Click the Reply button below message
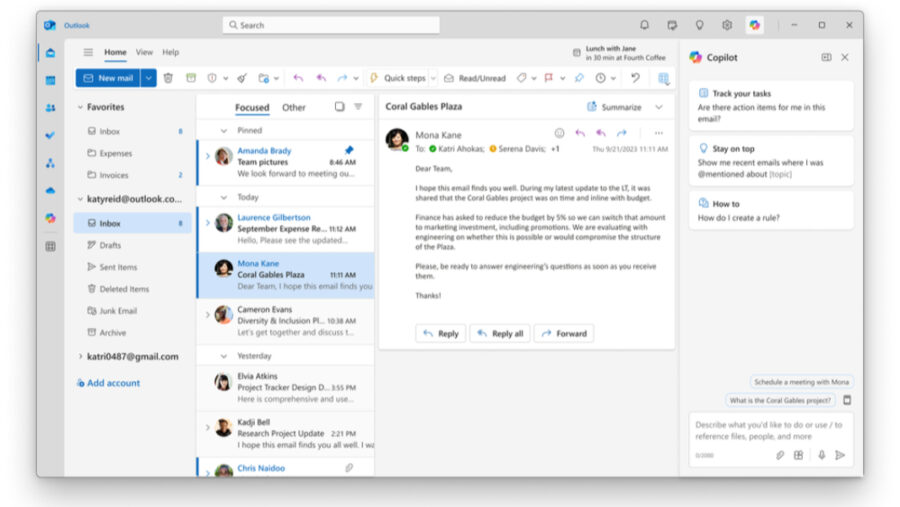Screen dimensions: 900x507 [440, 334]
